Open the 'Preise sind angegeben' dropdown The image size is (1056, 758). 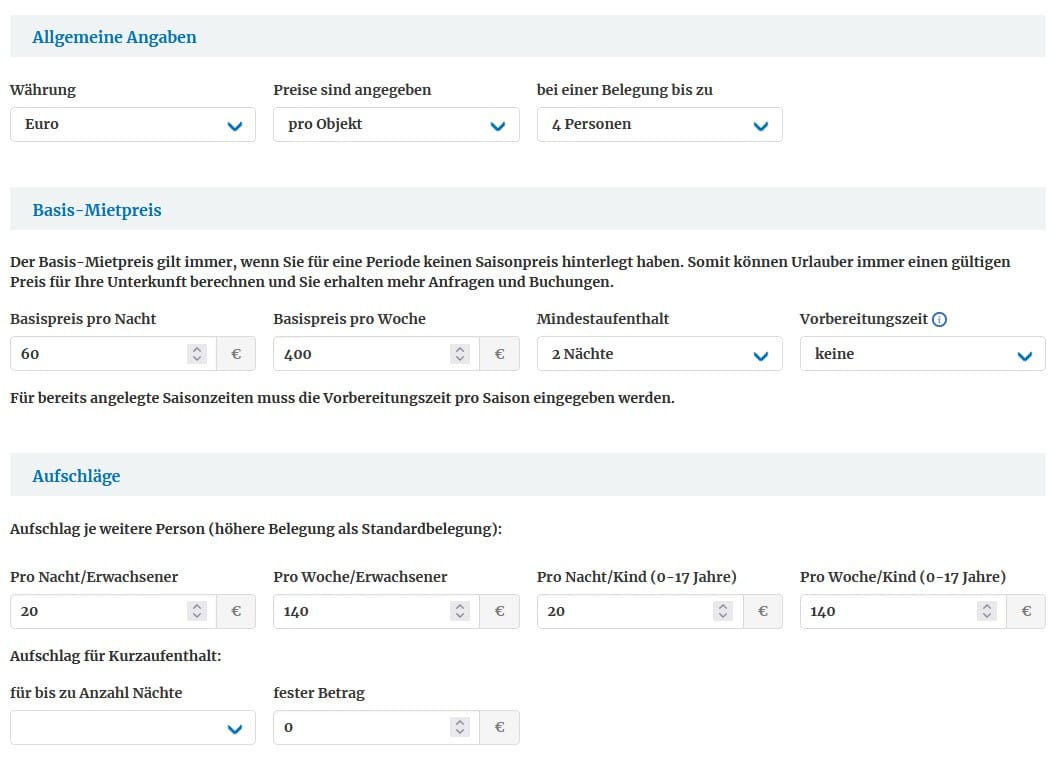[396, 125]
